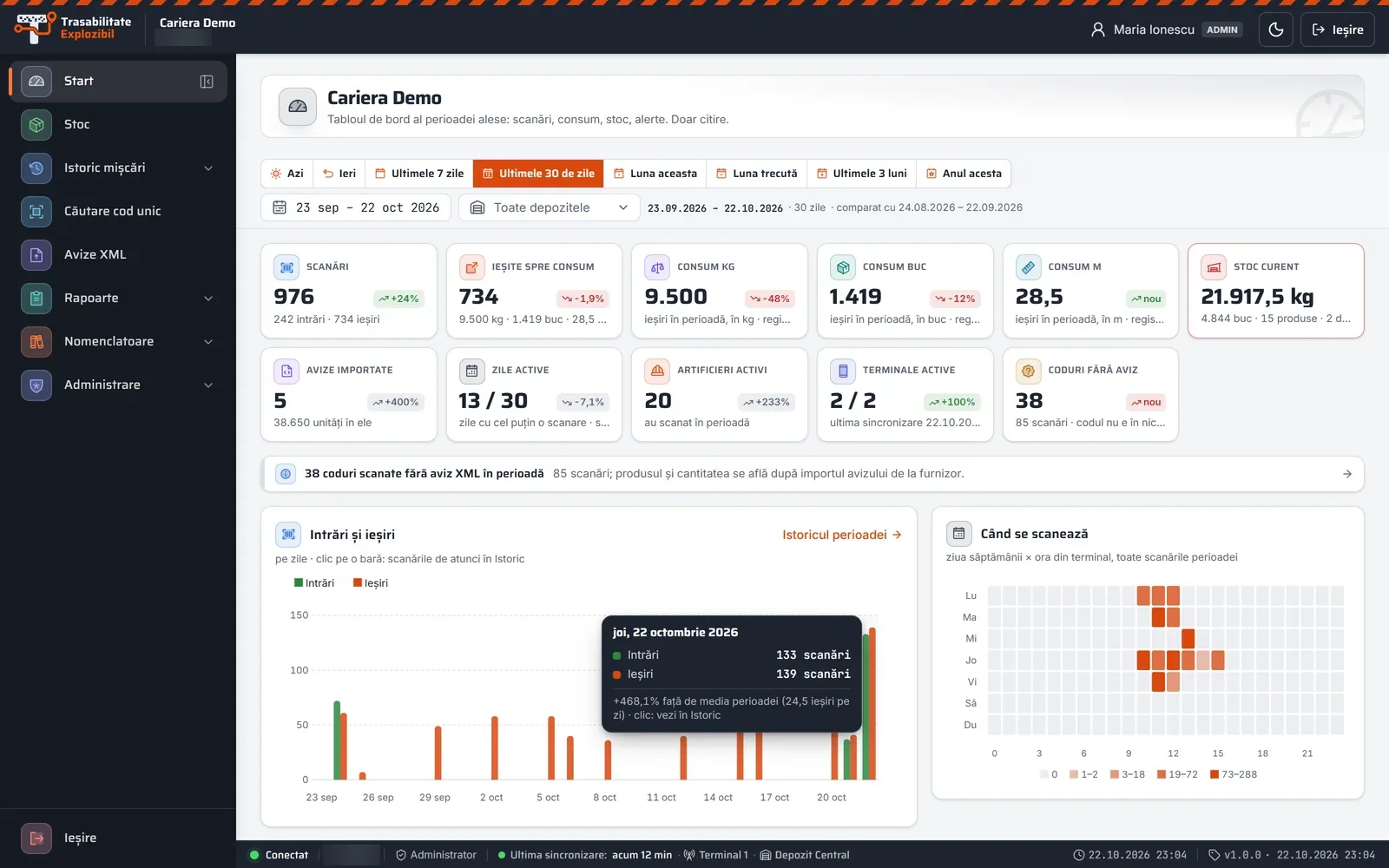
Task: Toggle Ieșiri series in chart legend
Action: pos(371,583)
